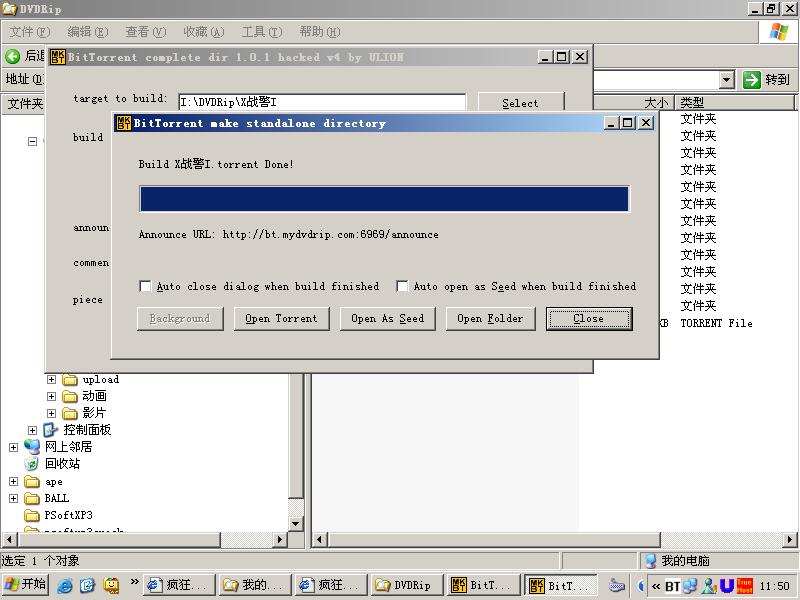Click the green back arrow in Explorer

point(13,56)
